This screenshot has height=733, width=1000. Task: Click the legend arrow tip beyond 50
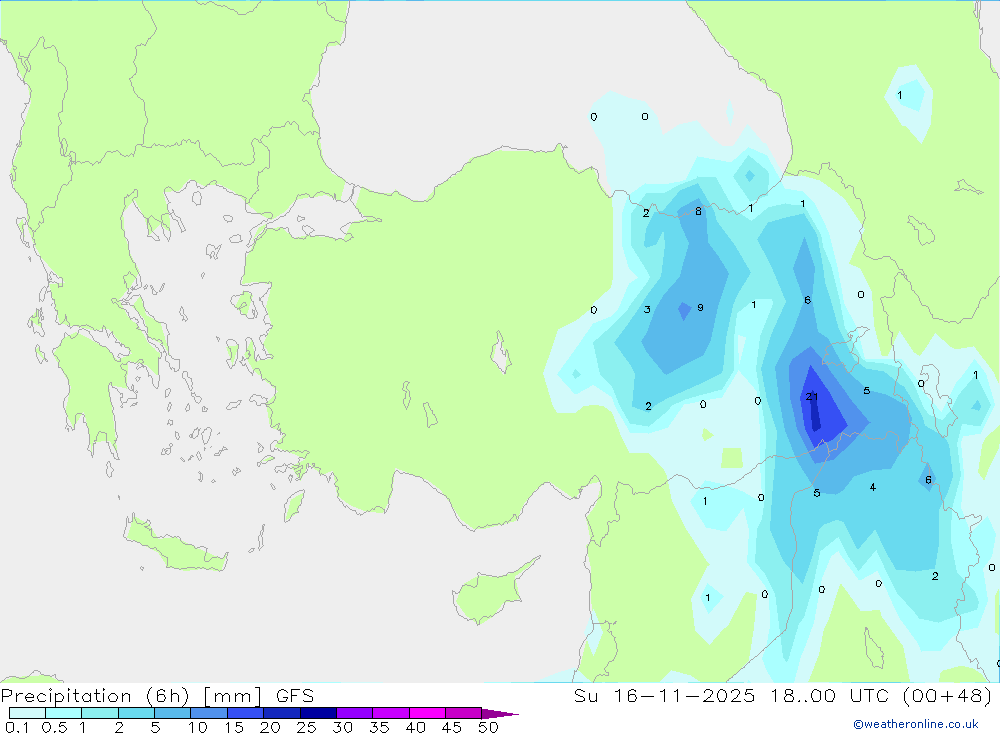pyautogui.click(x=500, y=714)
